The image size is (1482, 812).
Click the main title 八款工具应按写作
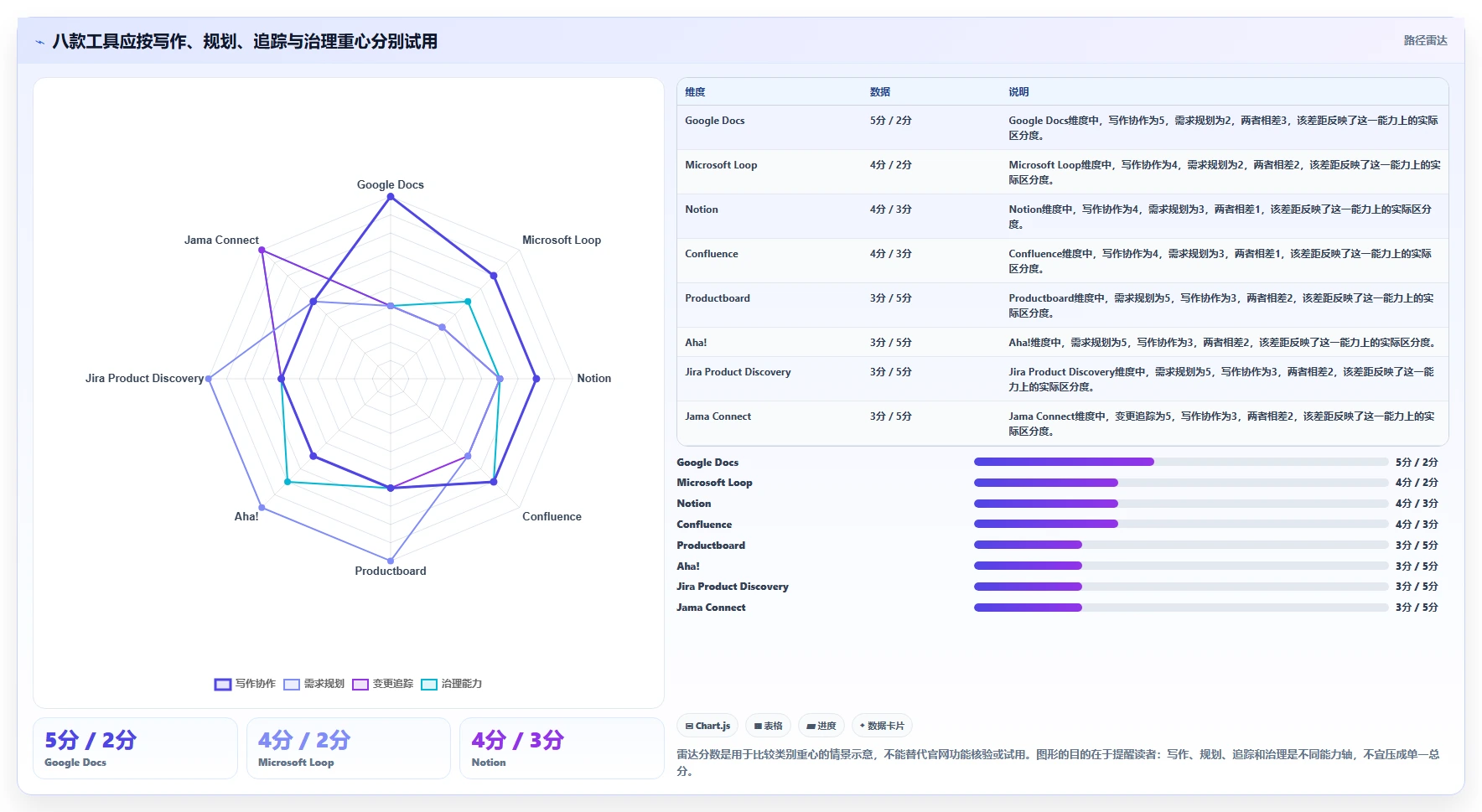(x=245, y=41)
